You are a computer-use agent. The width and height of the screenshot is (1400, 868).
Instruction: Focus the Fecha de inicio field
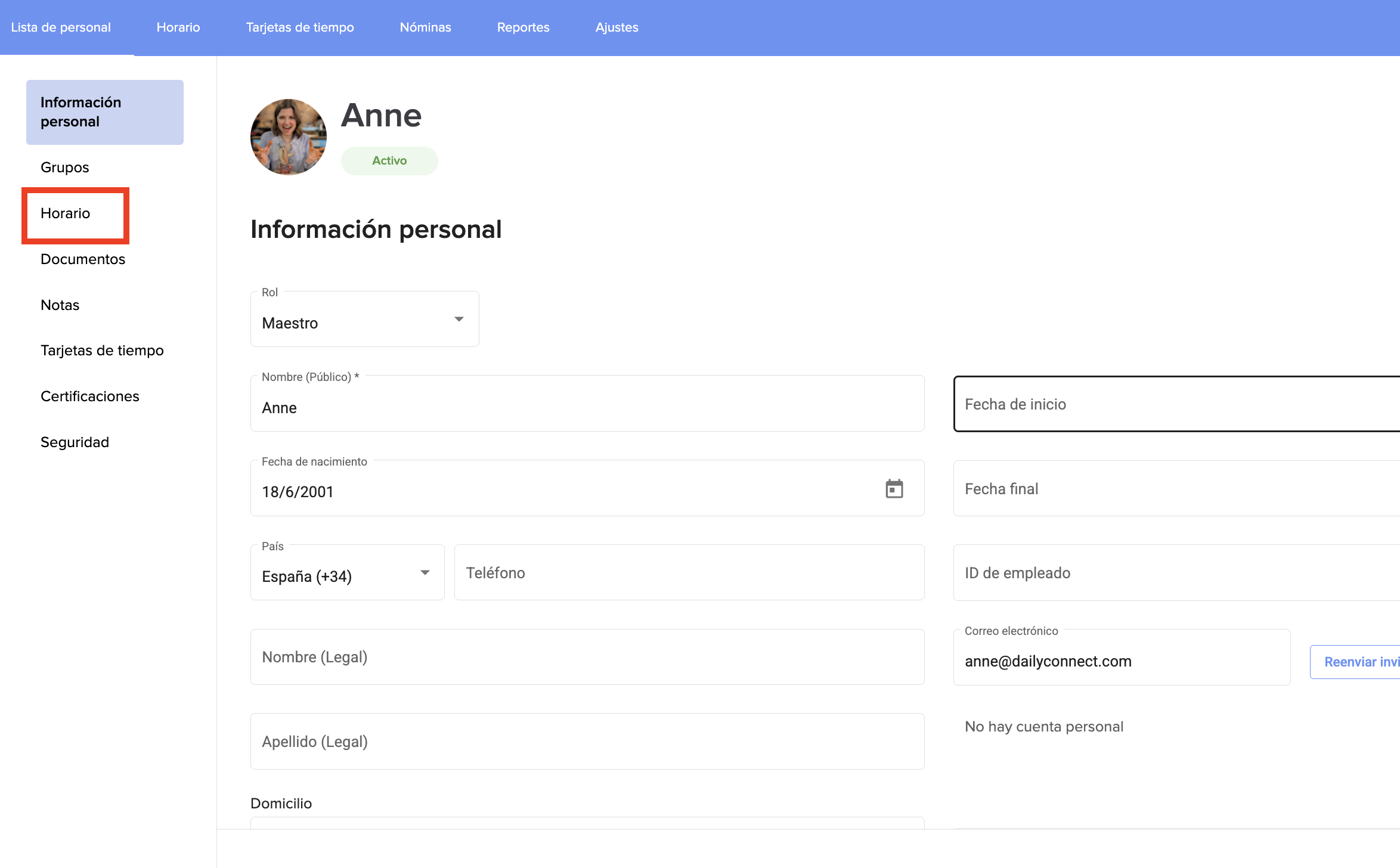[x=1175, y=404]
